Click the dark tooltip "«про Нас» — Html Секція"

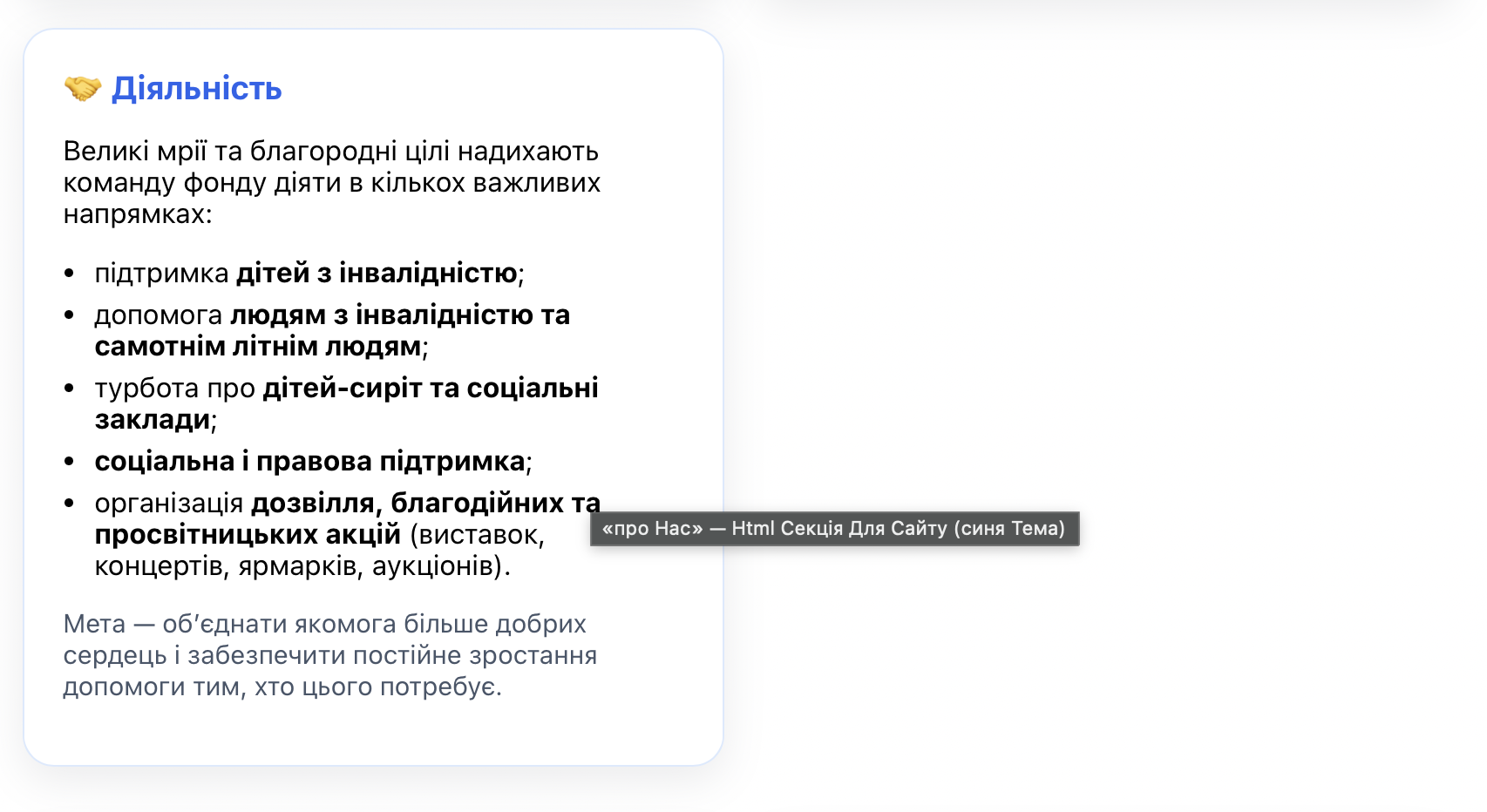pyautogui.click(x=834, y=529)
